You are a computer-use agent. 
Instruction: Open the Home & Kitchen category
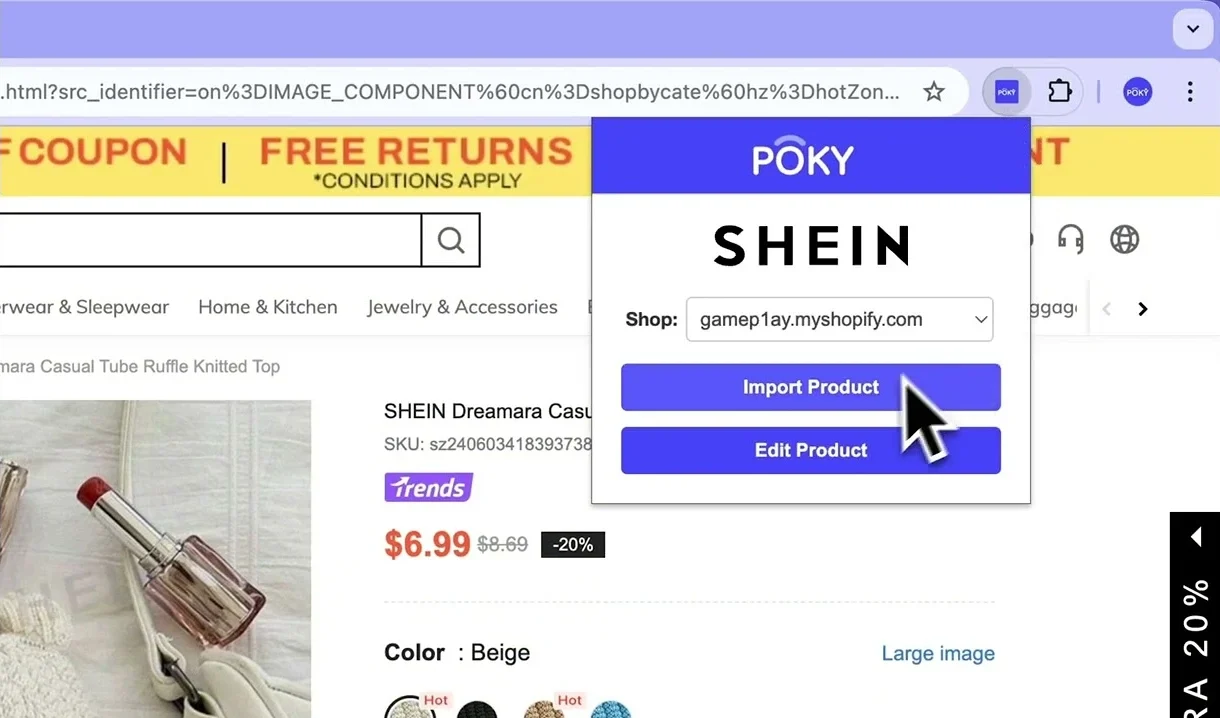tap(267, 307)
